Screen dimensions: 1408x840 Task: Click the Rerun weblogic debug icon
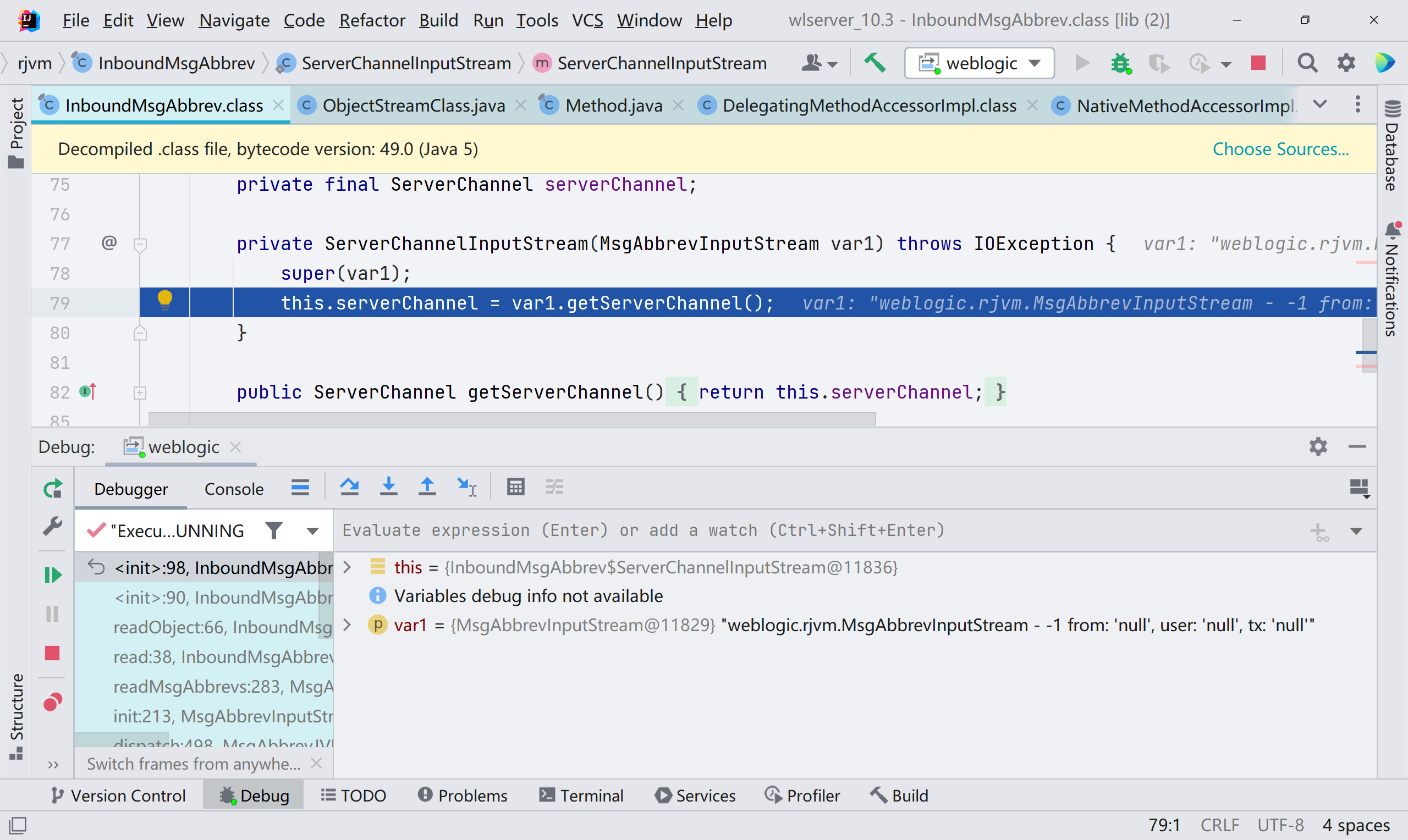(53, 489)
